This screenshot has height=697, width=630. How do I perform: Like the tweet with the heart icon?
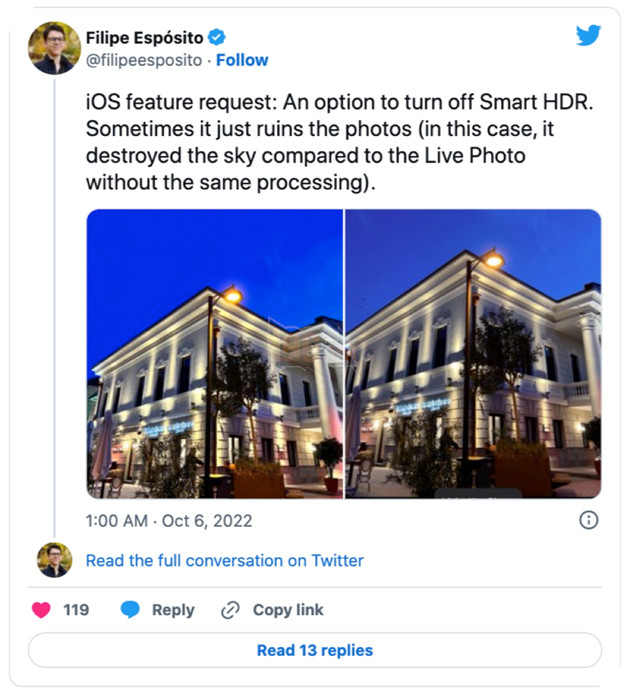(41, 609)
